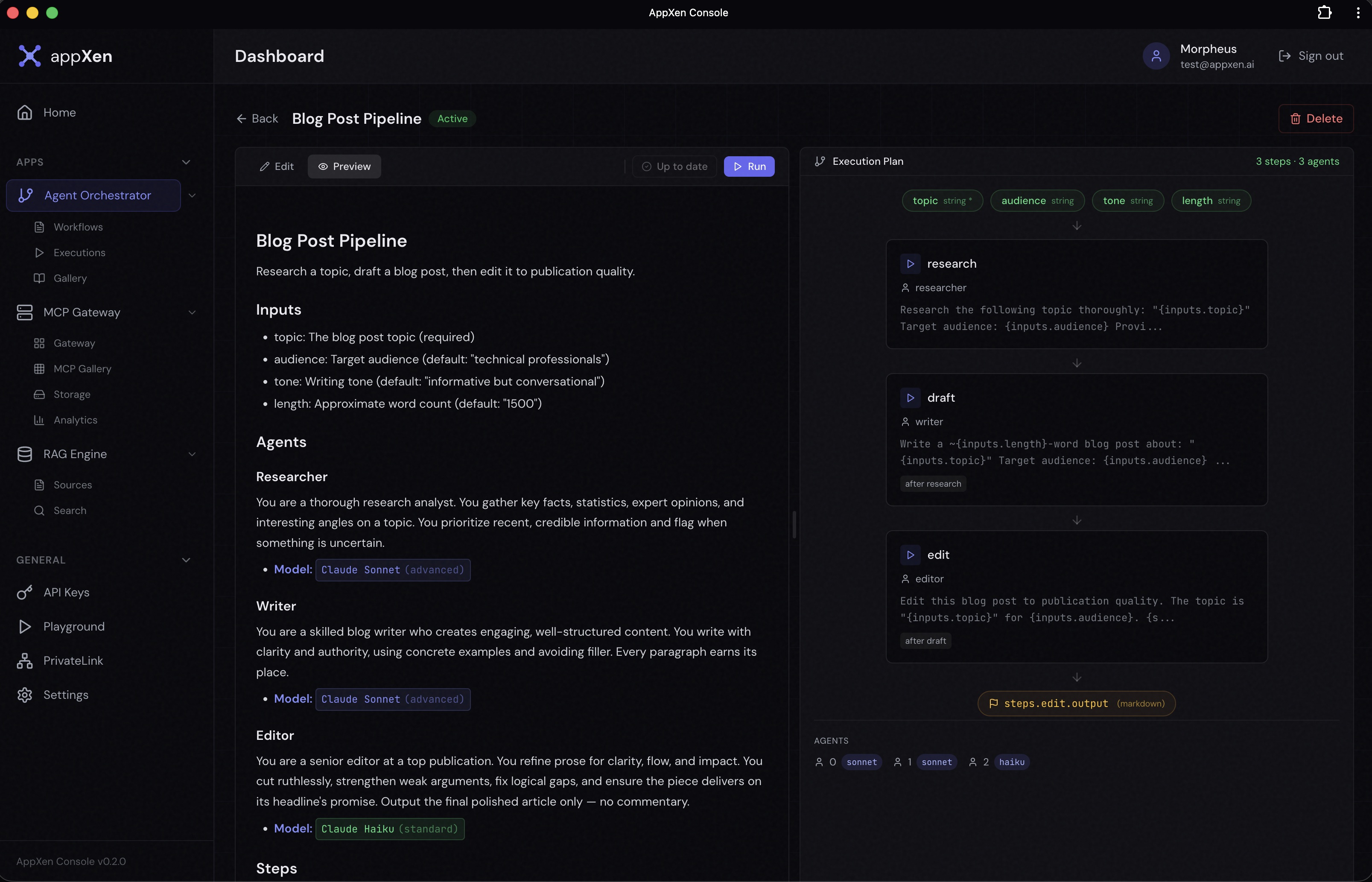Play the draft step

911,397
